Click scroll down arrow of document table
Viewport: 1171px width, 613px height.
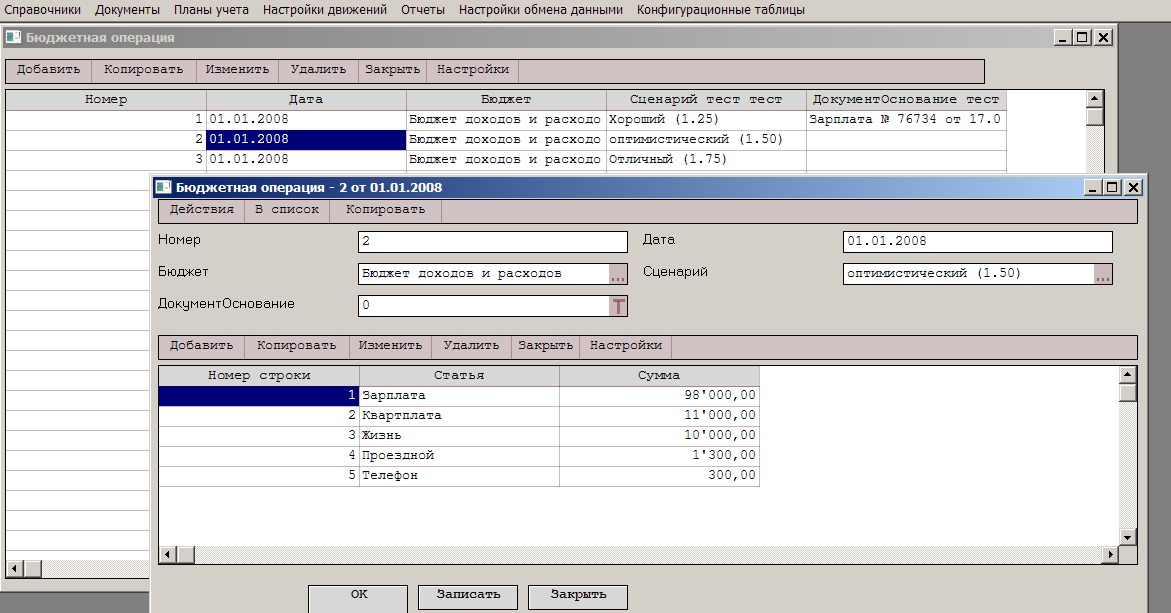tap(1128, 538)
